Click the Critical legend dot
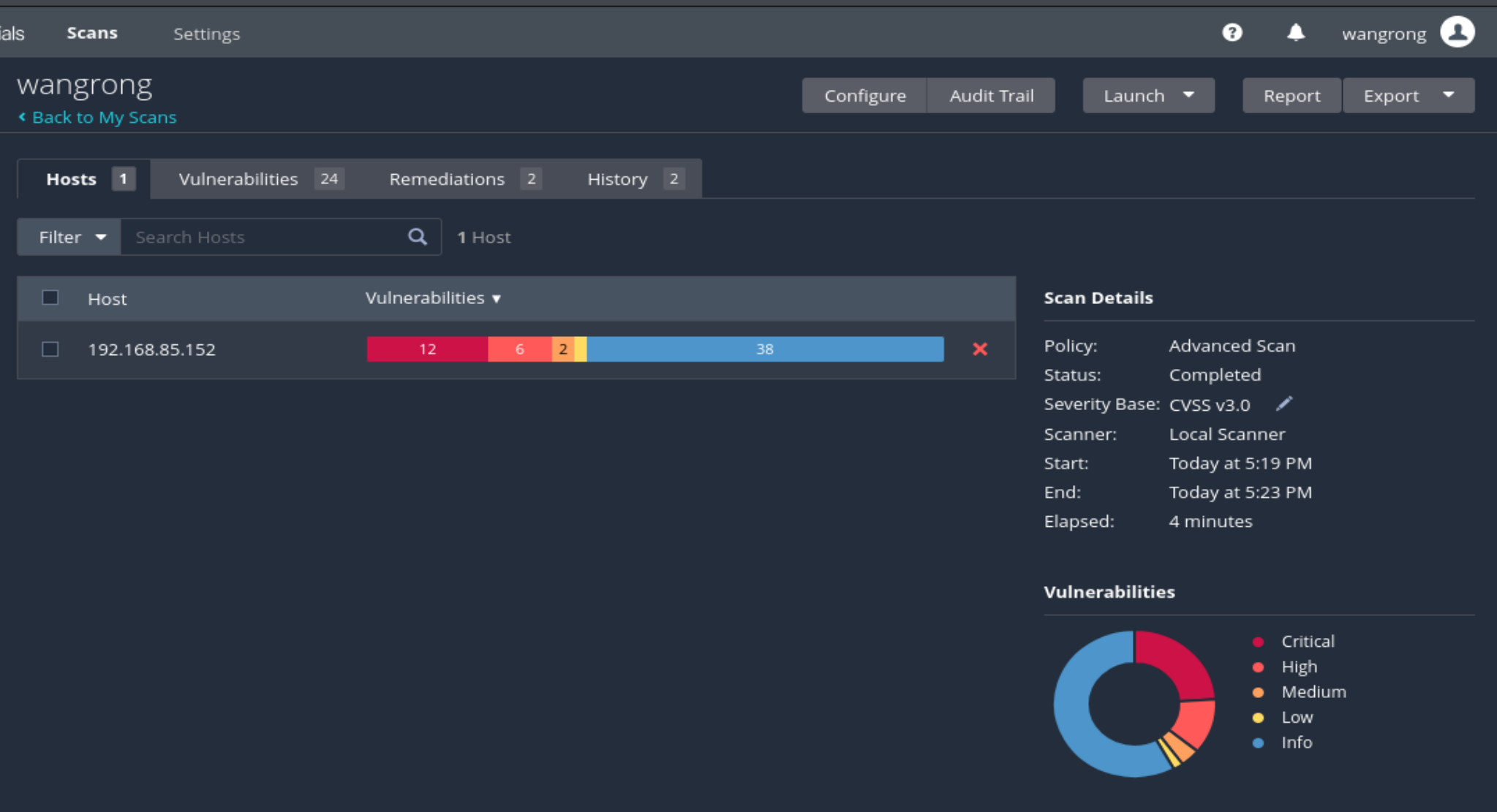Screen dimensions: 1497x812 pos(1258,642)
